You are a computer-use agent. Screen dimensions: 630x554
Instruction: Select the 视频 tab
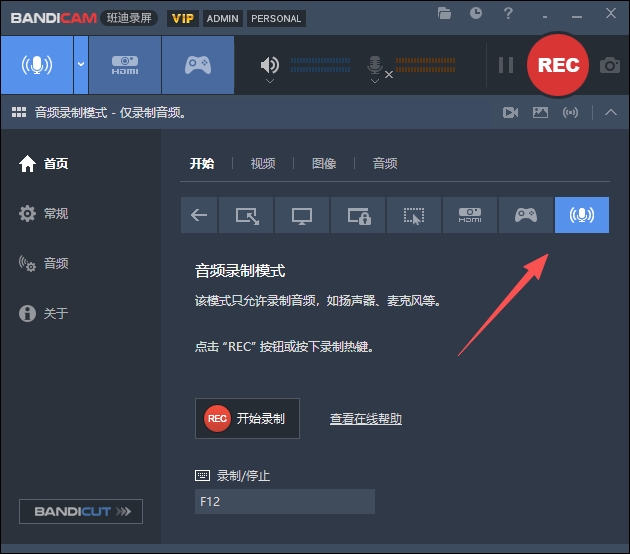coord(263,164)
